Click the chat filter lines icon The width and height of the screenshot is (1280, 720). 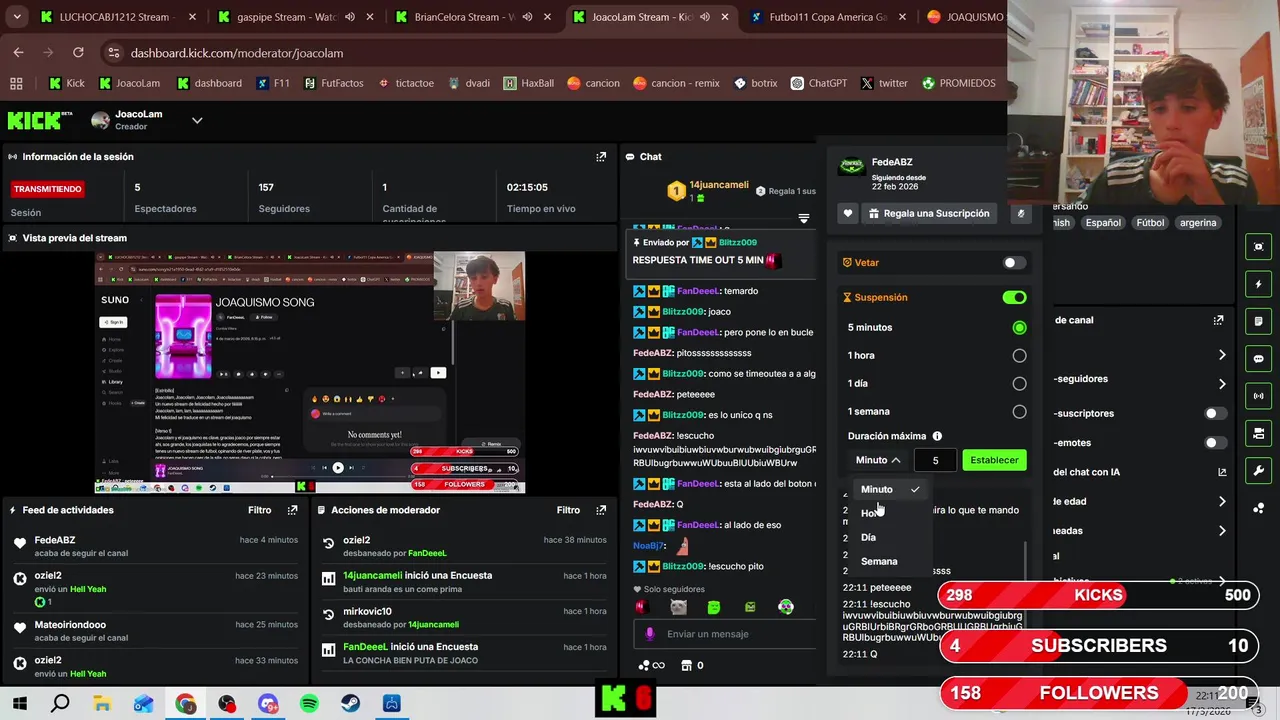click(803, 218)
